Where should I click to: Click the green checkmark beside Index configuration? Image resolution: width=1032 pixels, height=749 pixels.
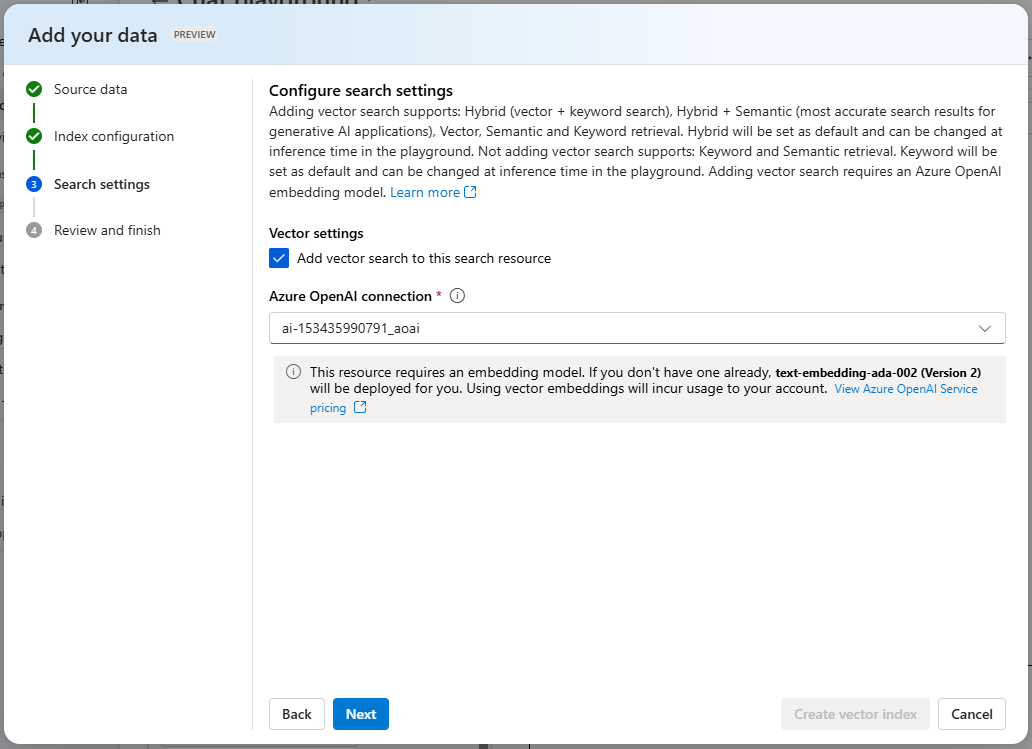coord(34,136)
